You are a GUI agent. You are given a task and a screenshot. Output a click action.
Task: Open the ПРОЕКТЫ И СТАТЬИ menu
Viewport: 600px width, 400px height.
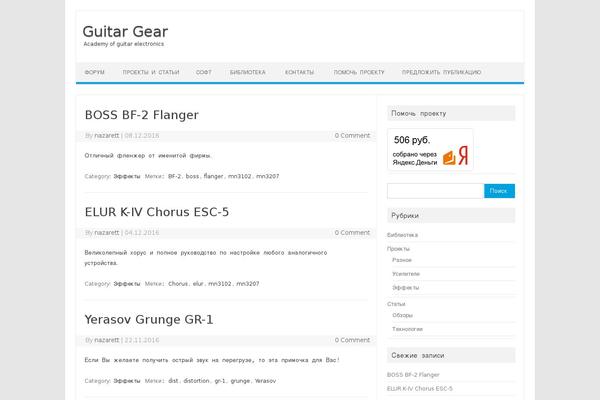tap(151, 72)
